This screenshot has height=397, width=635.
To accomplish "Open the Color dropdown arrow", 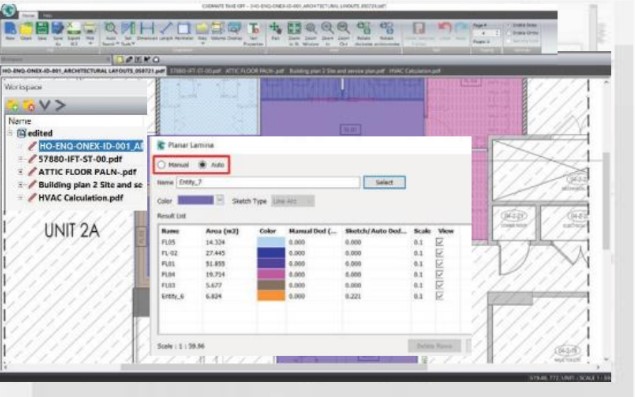I will tap(219, 200).
